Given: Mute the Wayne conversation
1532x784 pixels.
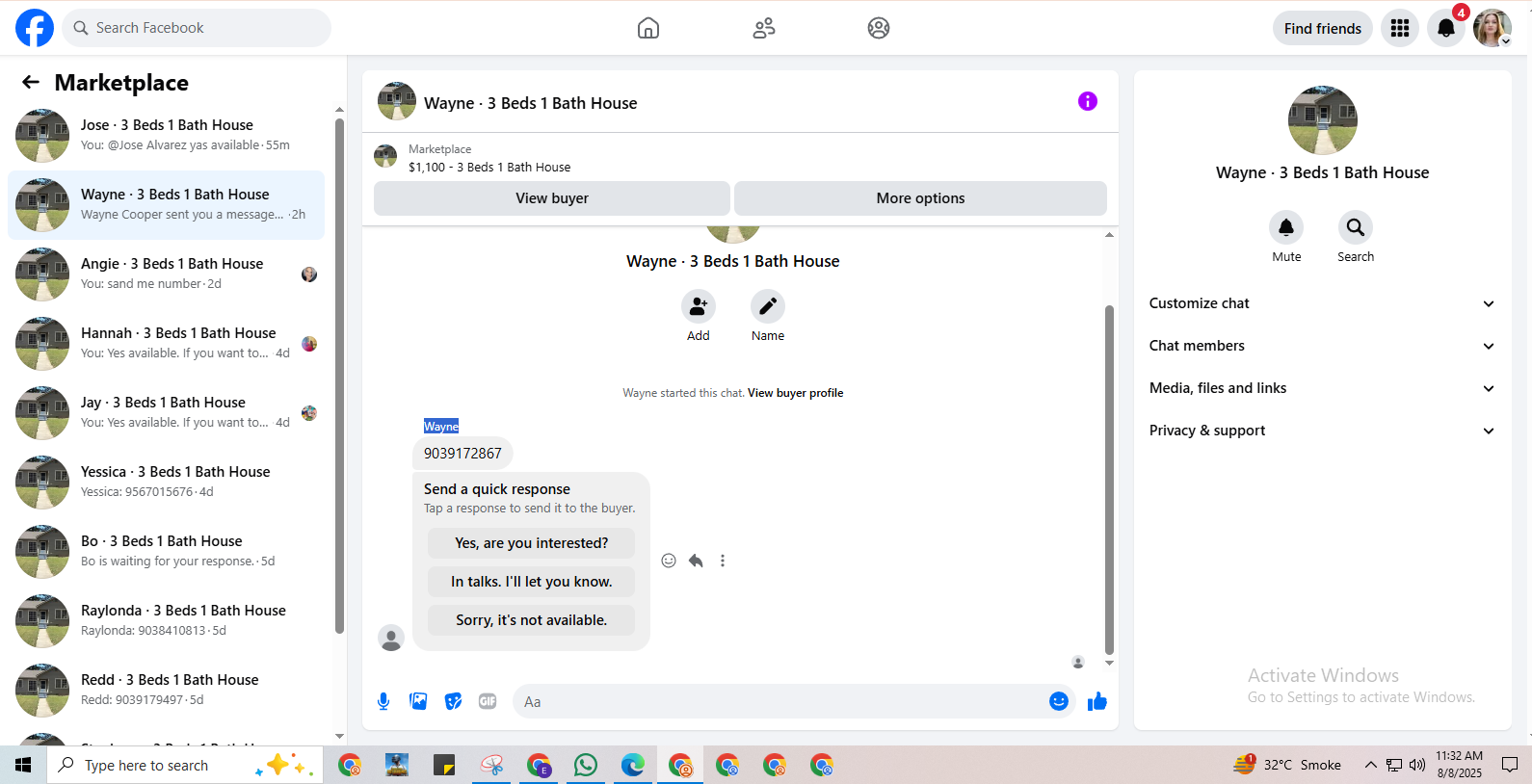Looking at the screenshot, I should coord(1286,227).
